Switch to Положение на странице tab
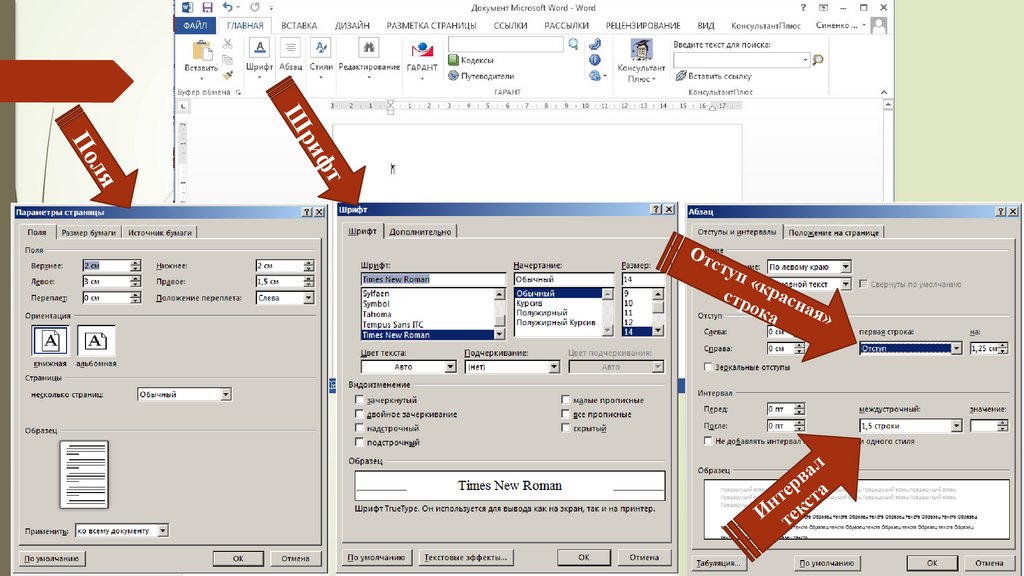The width and height of the screenshot is (1024, 576). click(x=833, y=232)
